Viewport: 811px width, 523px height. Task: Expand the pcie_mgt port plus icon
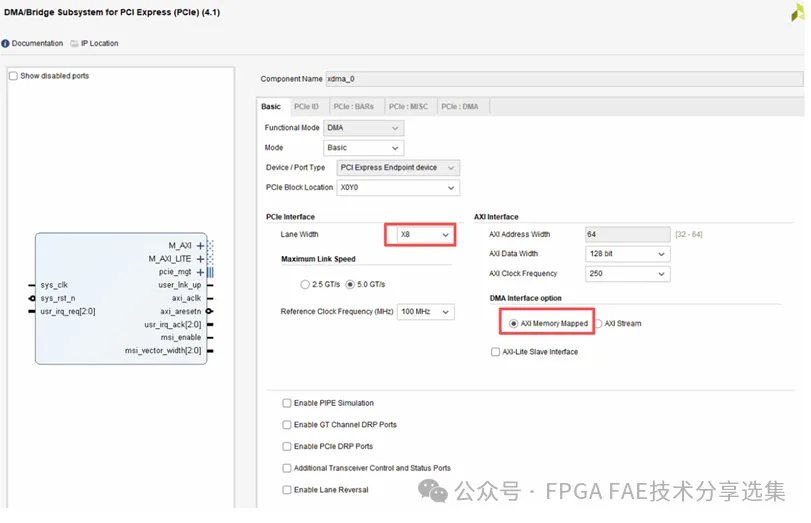coord(201,272)
